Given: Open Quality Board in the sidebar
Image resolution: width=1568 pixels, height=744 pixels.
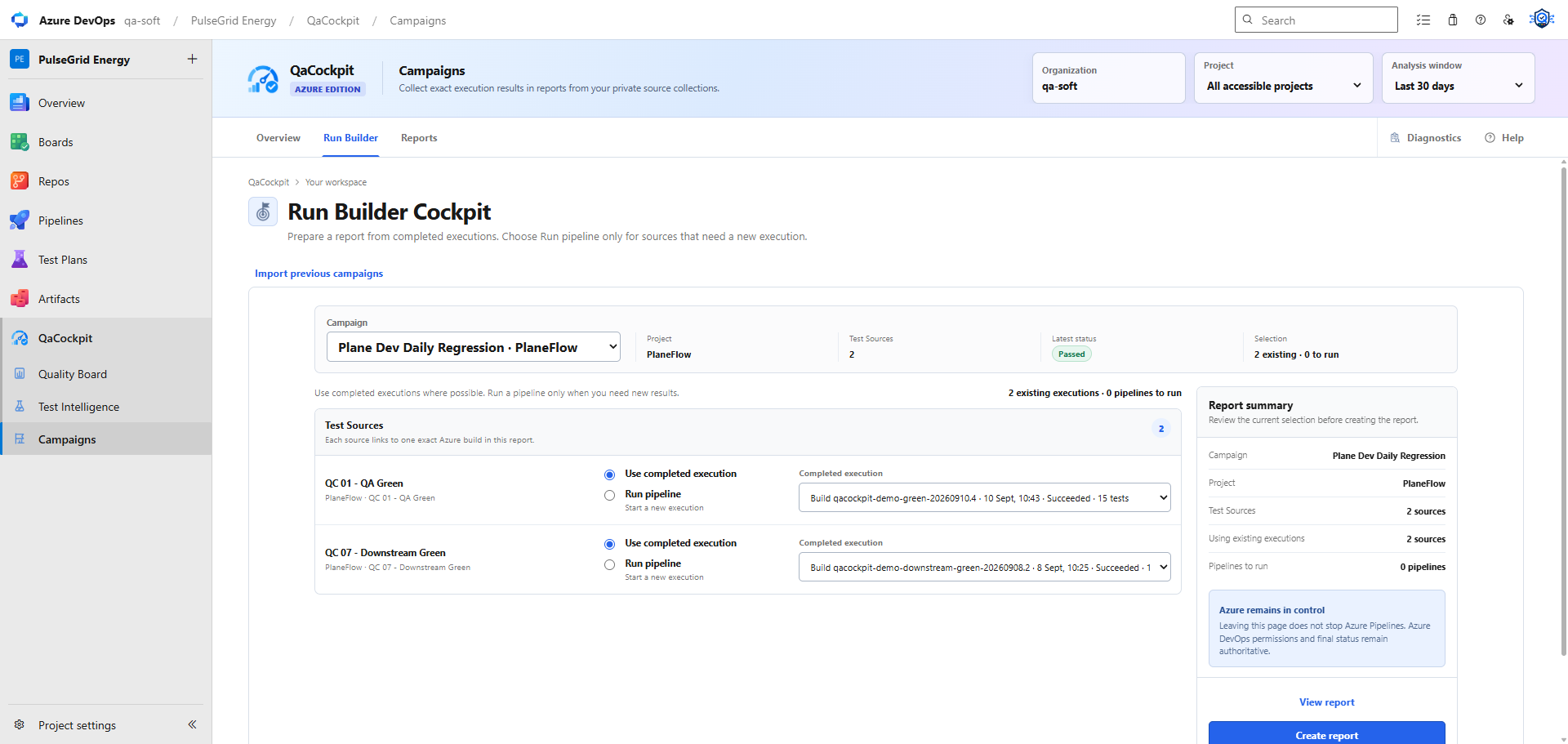Looking at the screenshot, I should 106,374.
